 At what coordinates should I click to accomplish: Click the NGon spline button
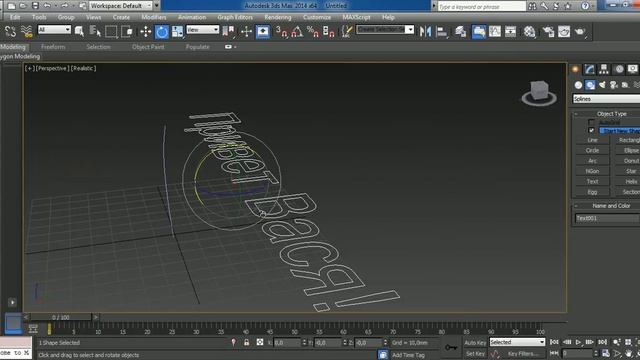(x=592, y=171)
